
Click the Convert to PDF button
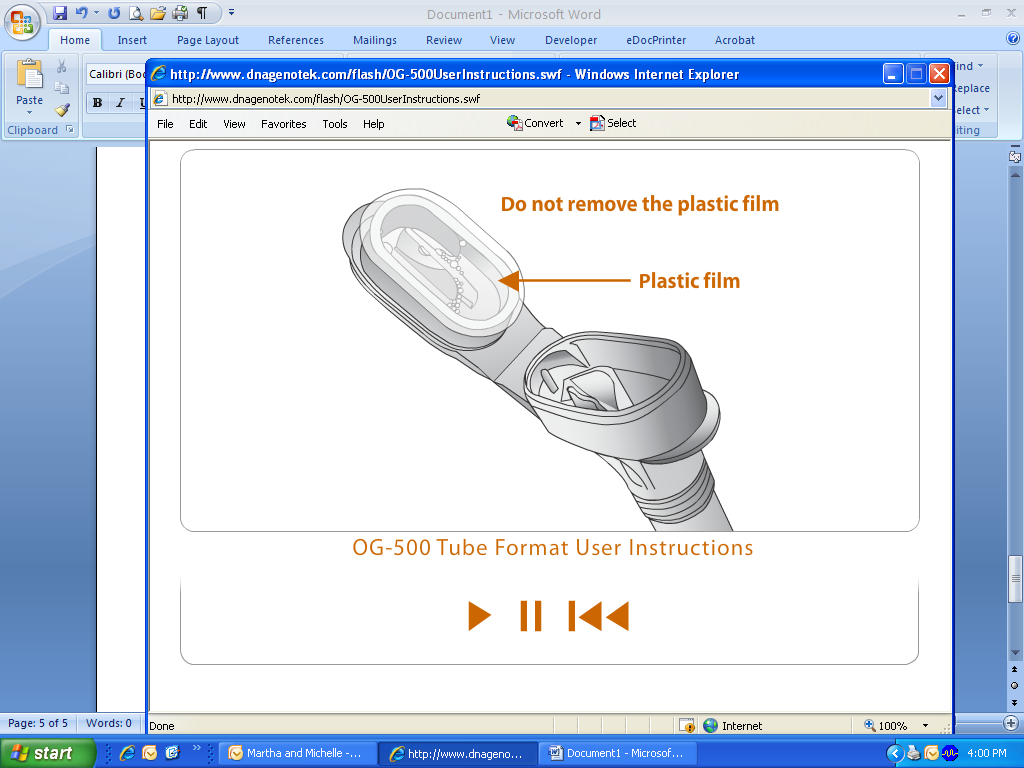coord(536,123)
